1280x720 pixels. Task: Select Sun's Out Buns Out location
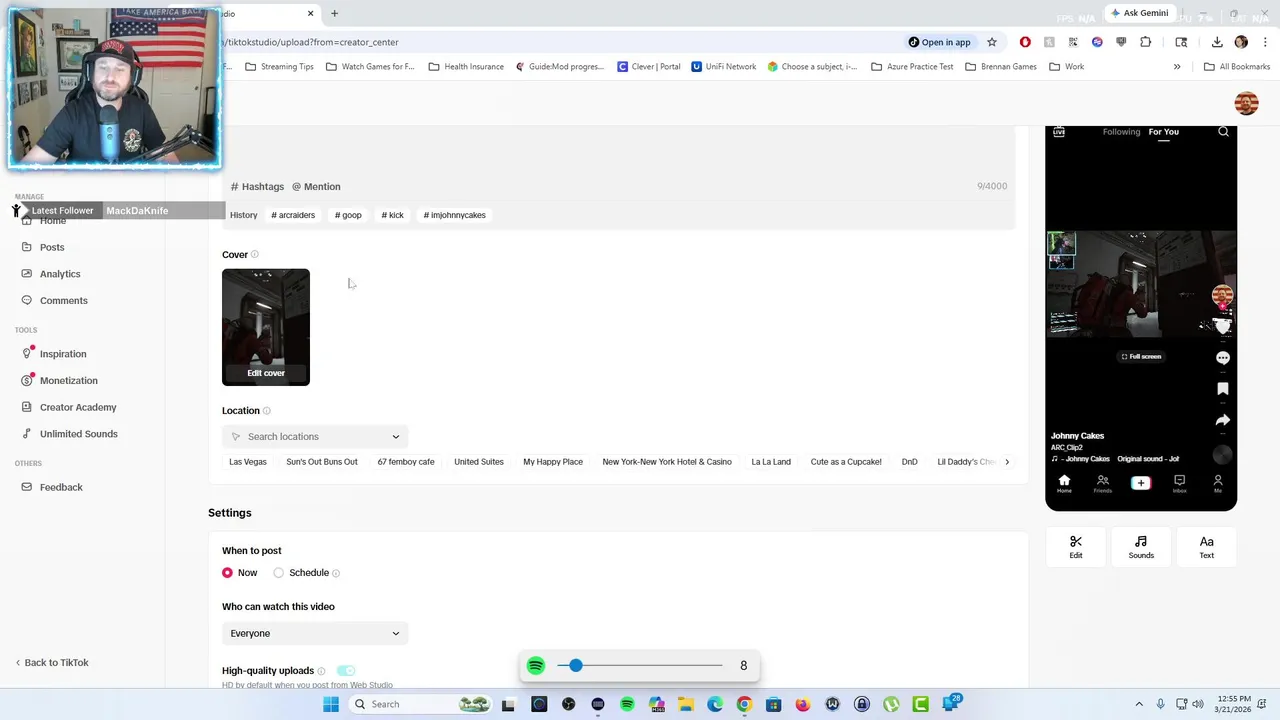tap(322, 462)
